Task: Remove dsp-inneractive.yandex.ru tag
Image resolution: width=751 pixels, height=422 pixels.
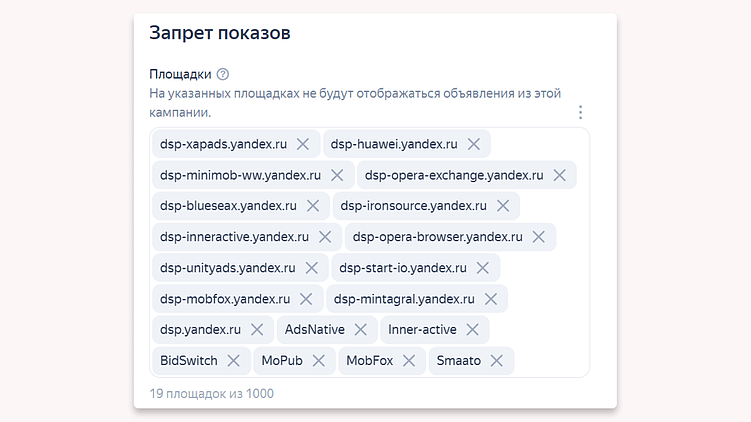Action: (325, 237)
